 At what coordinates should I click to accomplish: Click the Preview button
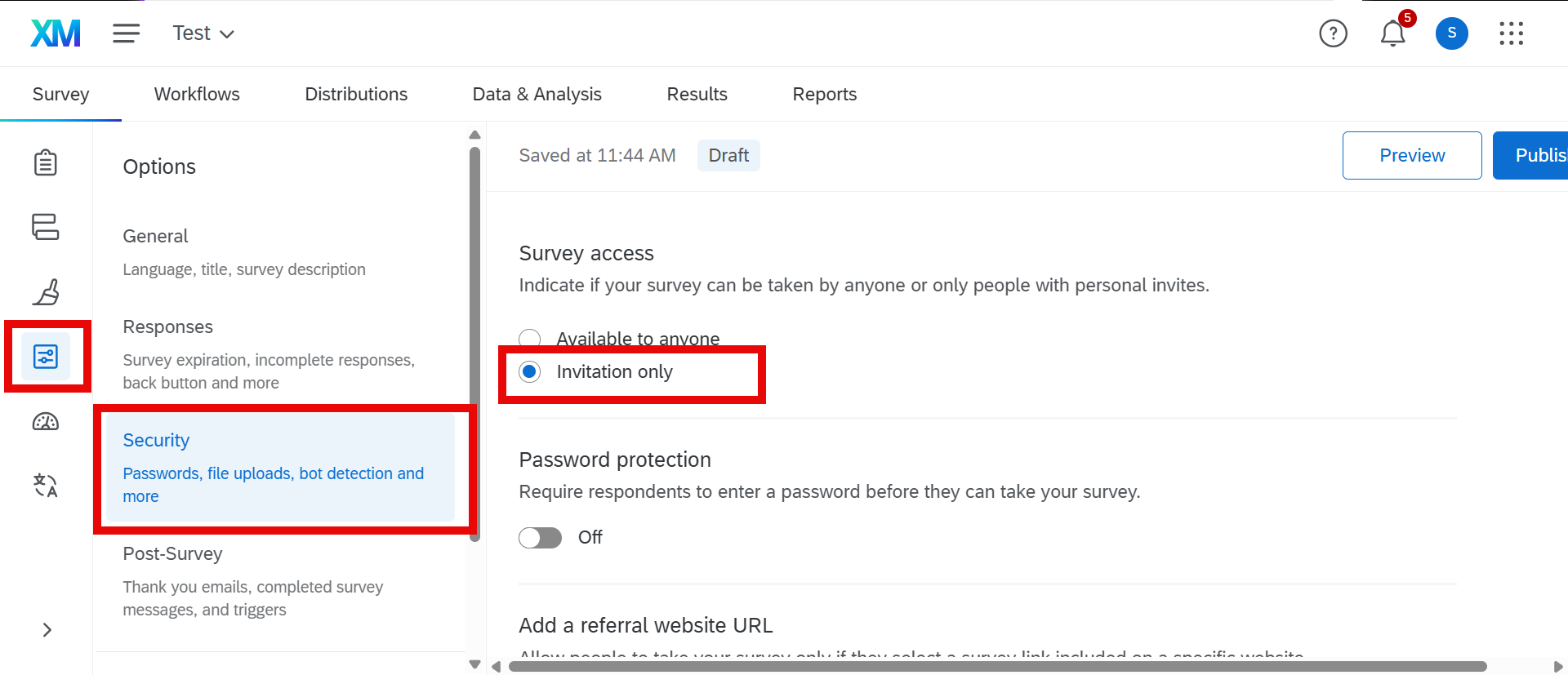[x=1411, y=155]
